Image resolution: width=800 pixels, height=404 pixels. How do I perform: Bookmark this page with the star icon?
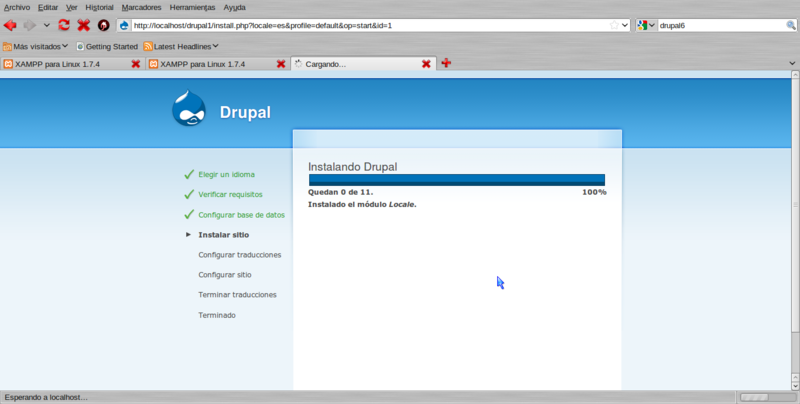(x=613, y=25)
